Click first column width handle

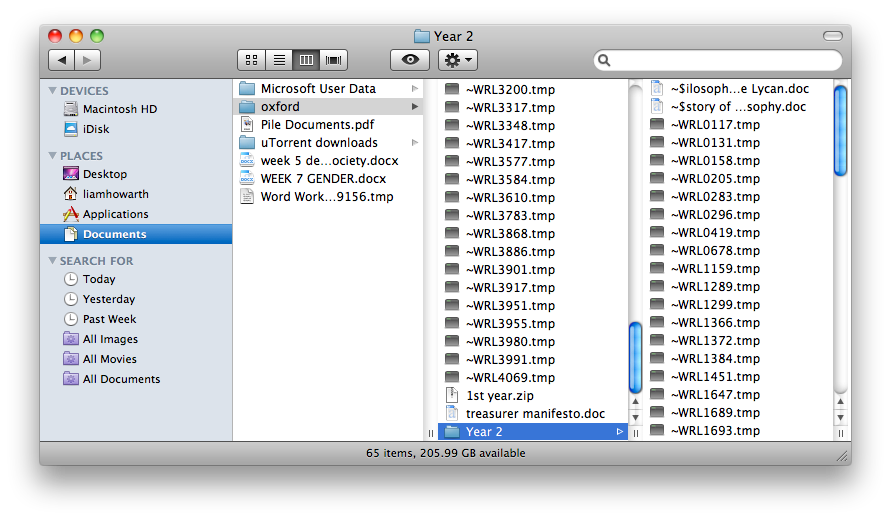pyautogui.click(x=431, y=433)
